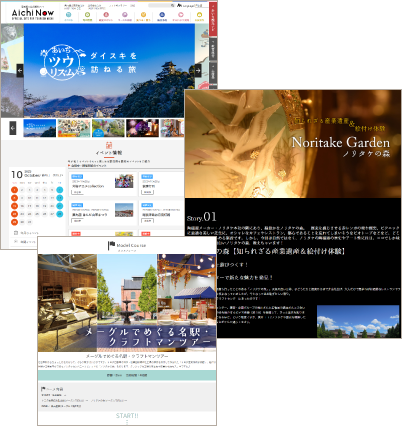Open the lower gray vertical side tab

[213, 74]
